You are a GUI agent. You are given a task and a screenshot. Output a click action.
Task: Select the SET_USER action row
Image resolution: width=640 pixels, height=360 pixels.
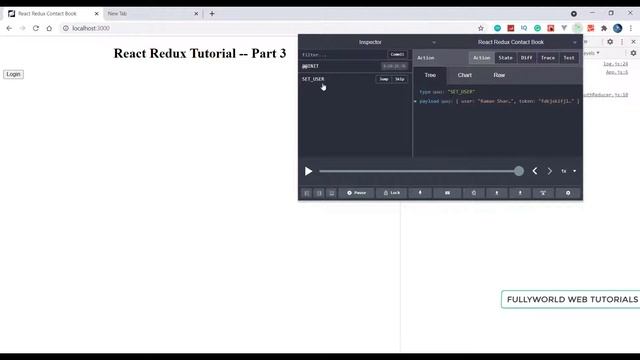coord(355,79)
